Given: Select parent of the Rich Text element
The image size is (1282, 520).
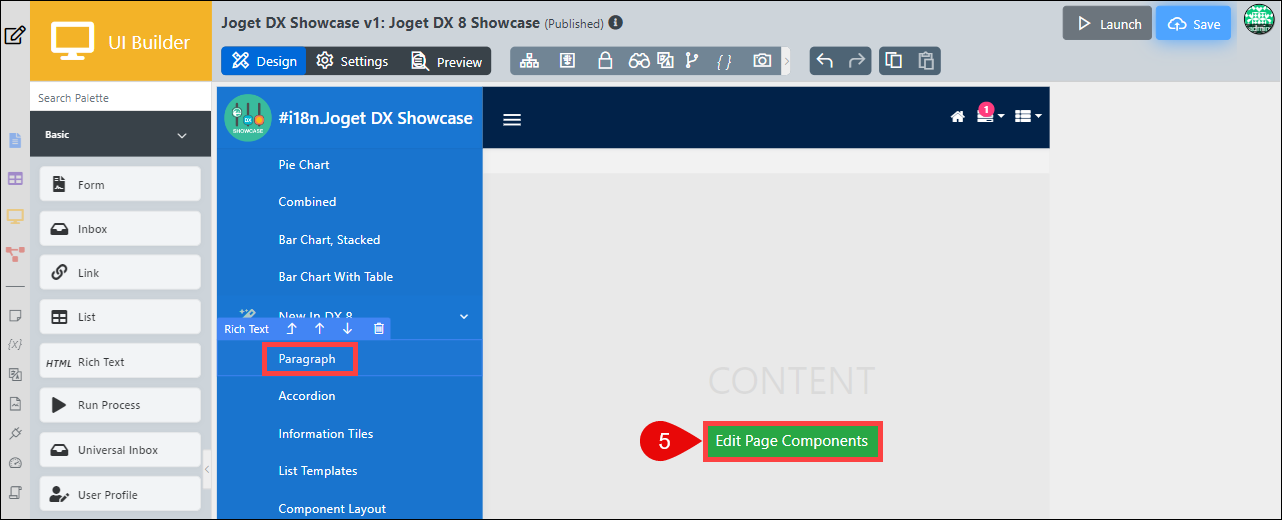Looking at the screenshot, I should [292, 329].
